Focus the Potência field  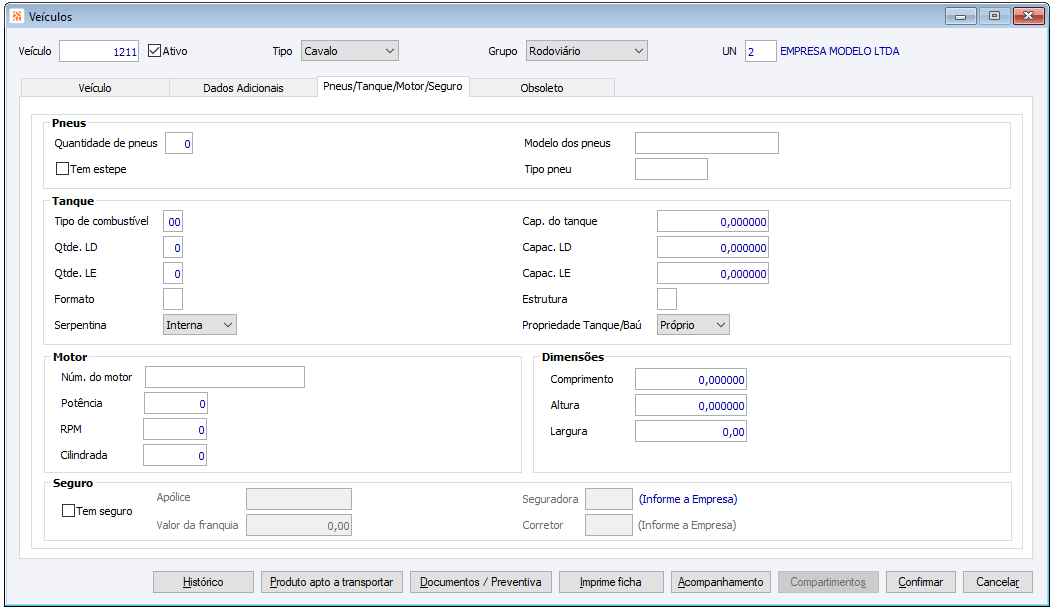pos(176,403)
